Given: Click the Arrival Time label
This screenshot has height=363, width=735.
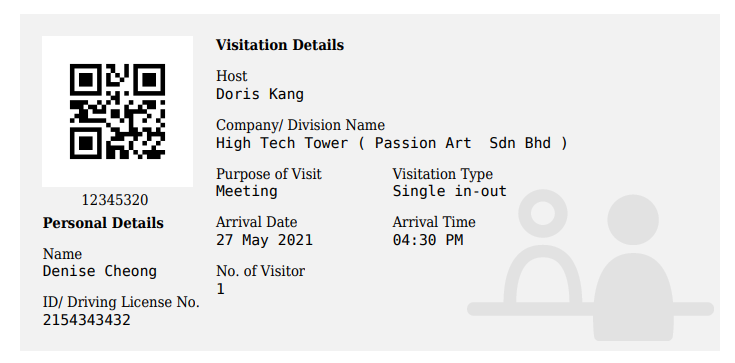Looking at the screenshot, I should point(434,222).
